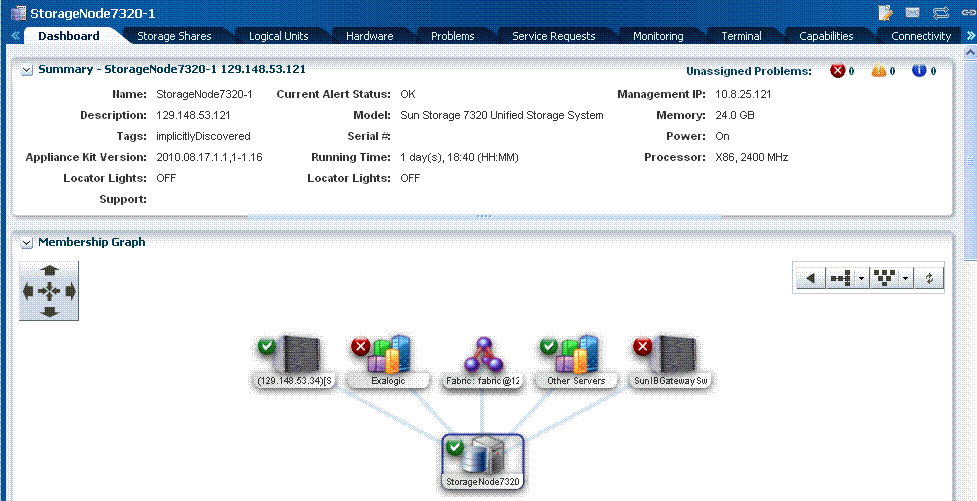Image resolution: width=977 pixels, height=501 pixels.
Task: Pan the membership graph left
Action: [28, 291]
